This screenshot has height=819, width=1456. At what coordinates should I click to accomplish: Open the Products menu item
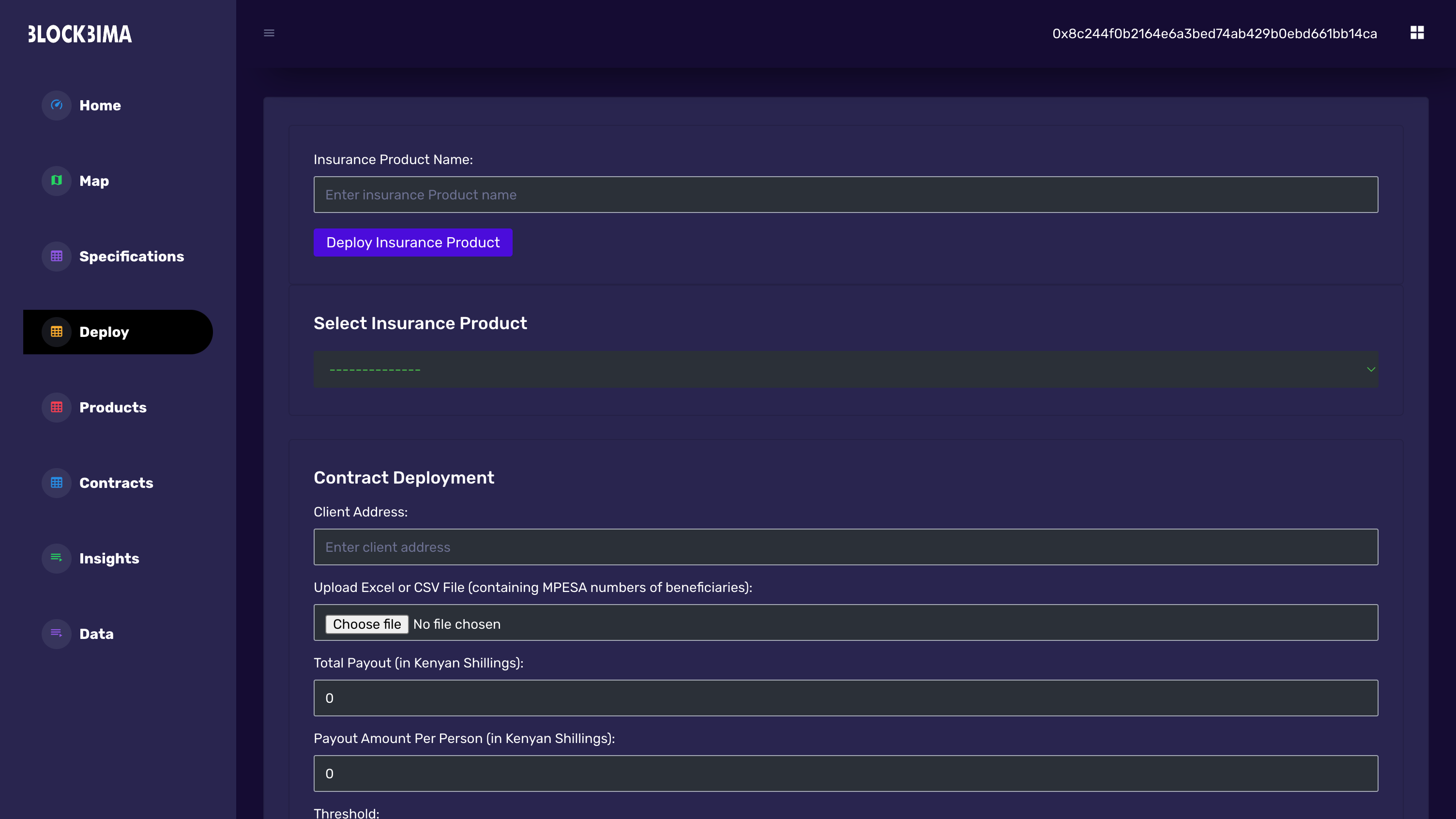coord(112,408)
